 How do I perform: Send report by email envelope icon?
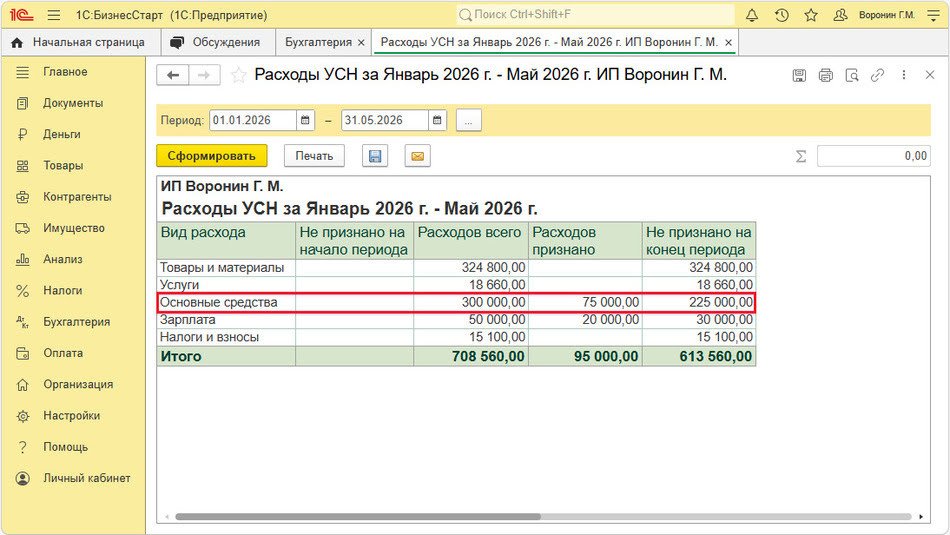pos(417,156)
